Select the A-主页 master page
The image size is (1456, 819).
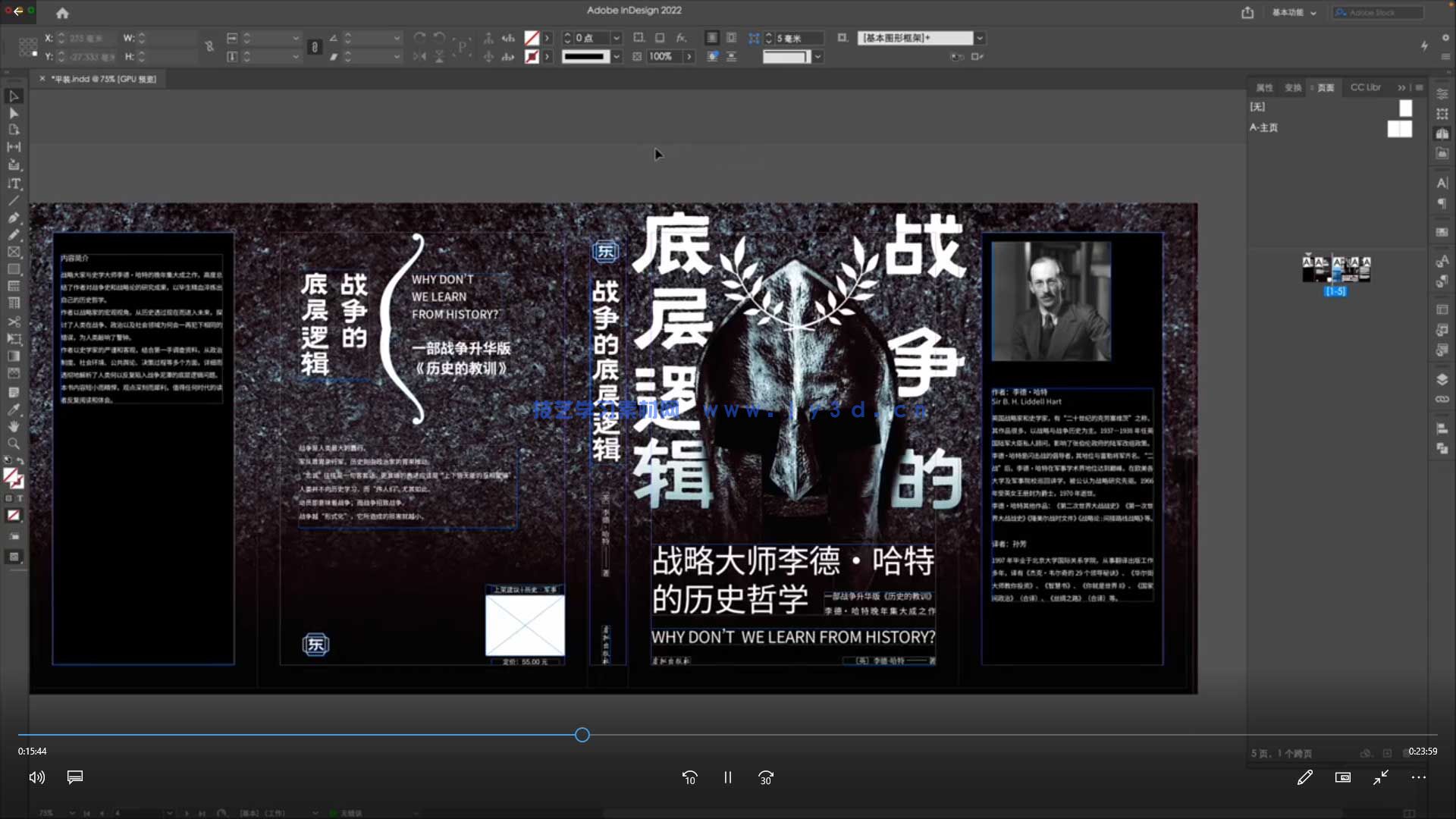click(1264, 127)
